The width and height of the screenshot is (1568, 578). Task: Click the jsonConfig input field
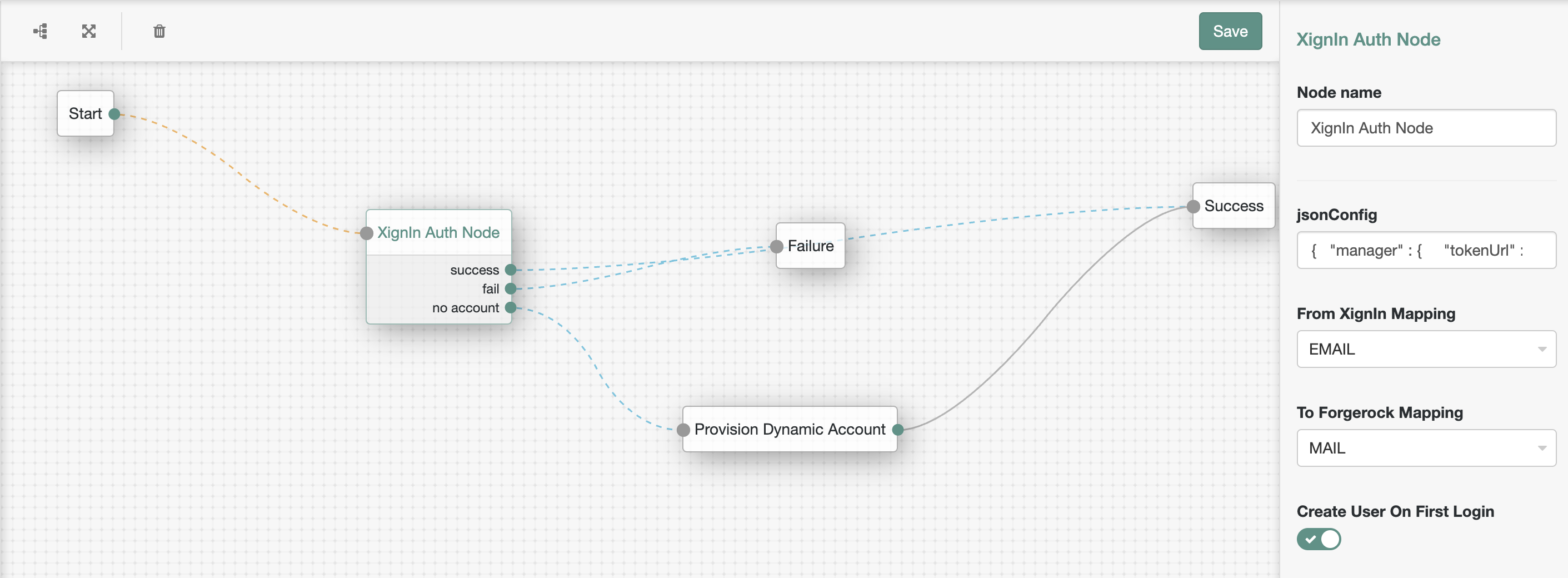click(1426, 250)
